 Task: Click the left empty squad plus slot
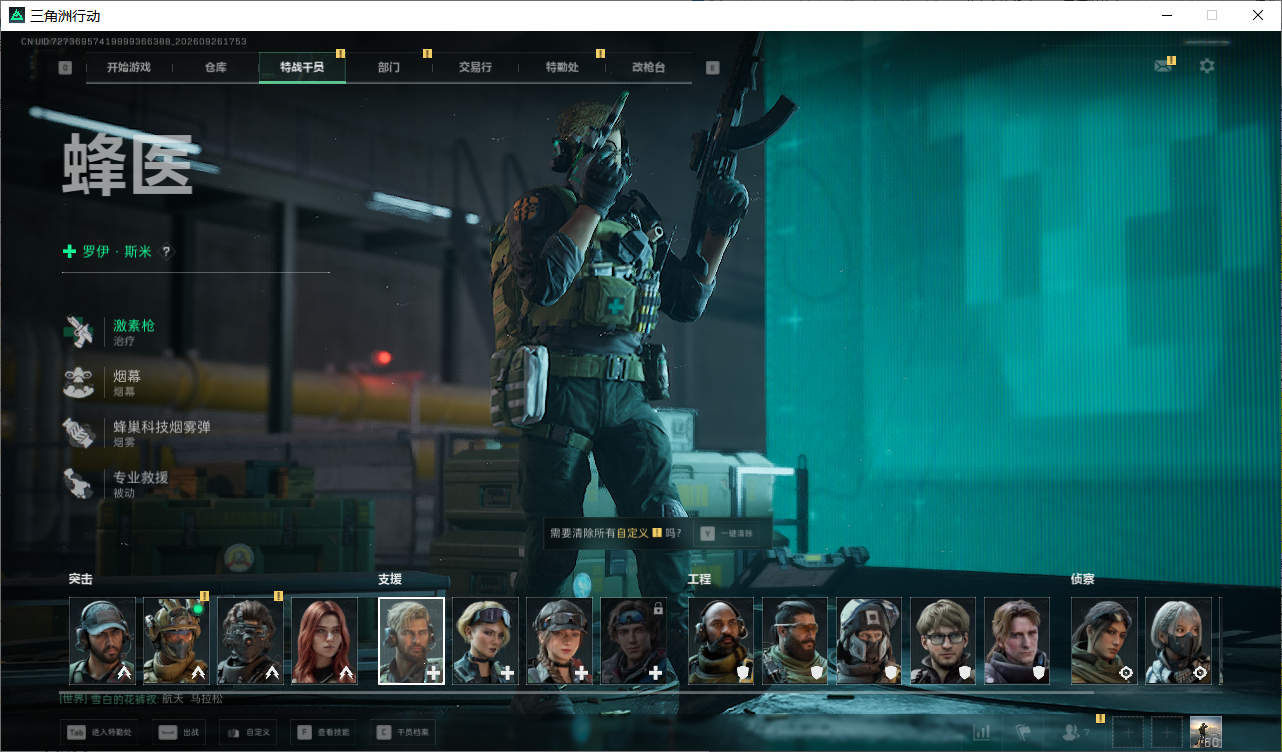click(x=1127, y=733)
